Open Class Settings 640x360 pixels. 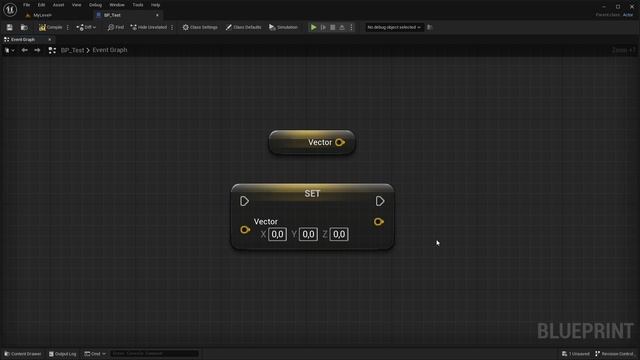pos(200,27)
